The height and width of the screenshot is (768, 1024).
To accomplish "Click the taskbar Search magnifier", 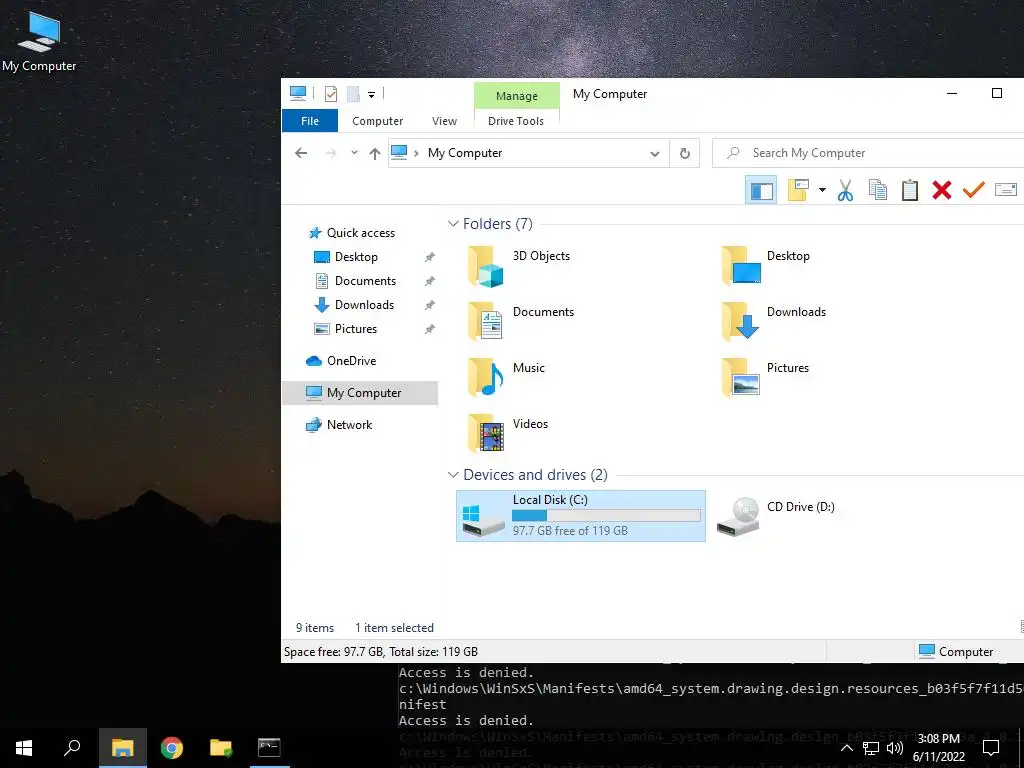I will point(72,748).
